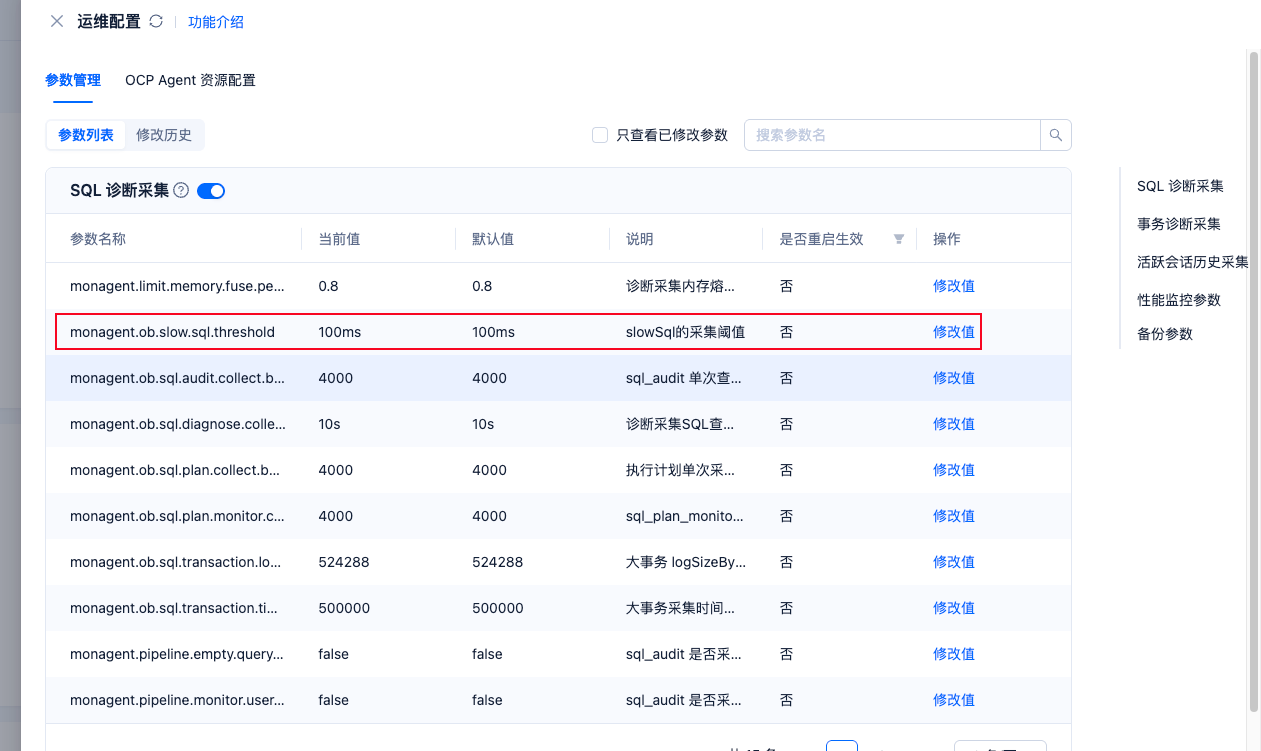Click 修改值 for monagent.pipeline.monitor.user row
Image resolution: width=1261 pixels, height=751 pixels.
[x=954, y=700]
